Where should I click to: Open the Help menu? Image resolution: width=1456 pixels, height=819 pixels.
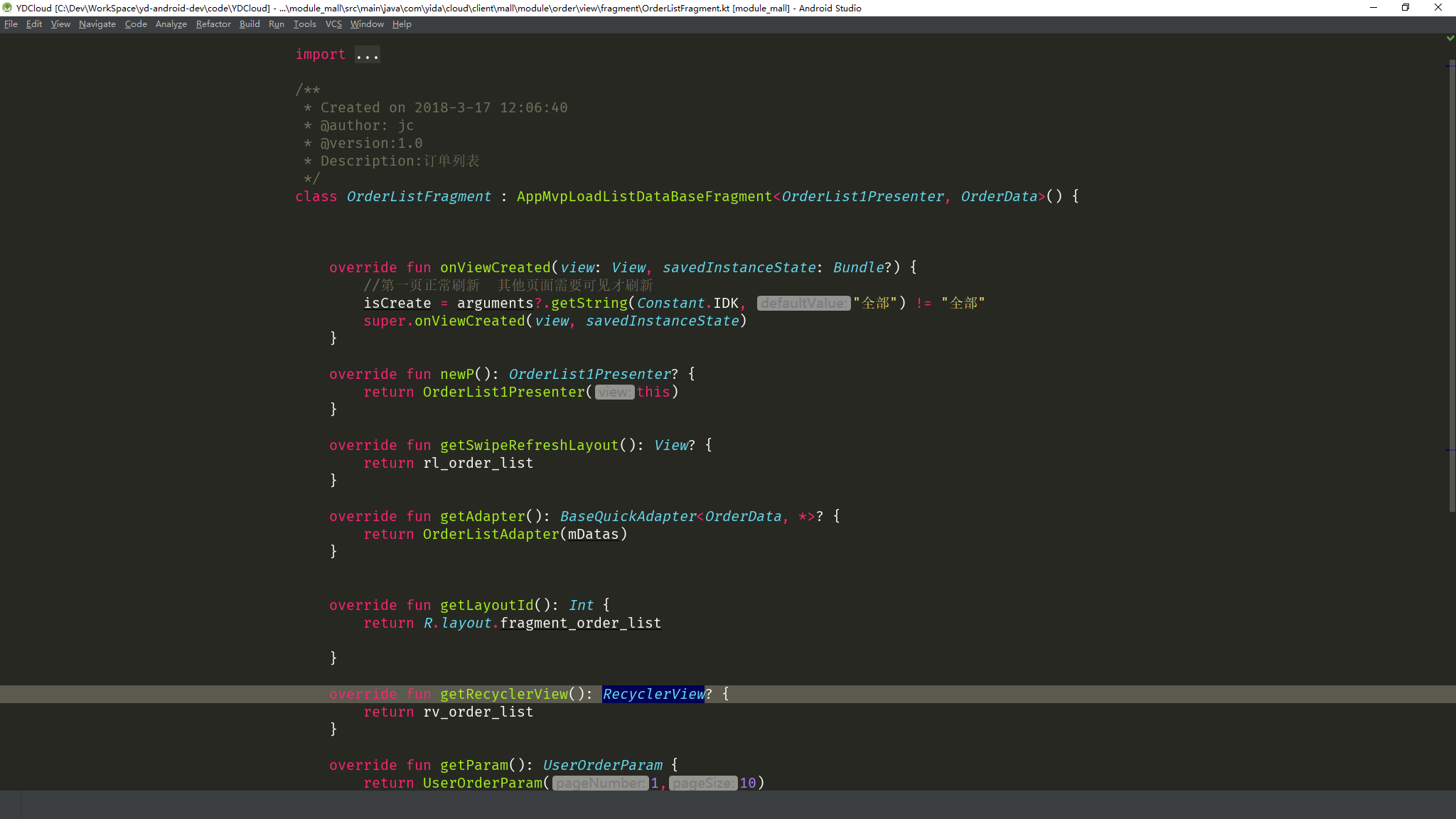pos(402,23)
